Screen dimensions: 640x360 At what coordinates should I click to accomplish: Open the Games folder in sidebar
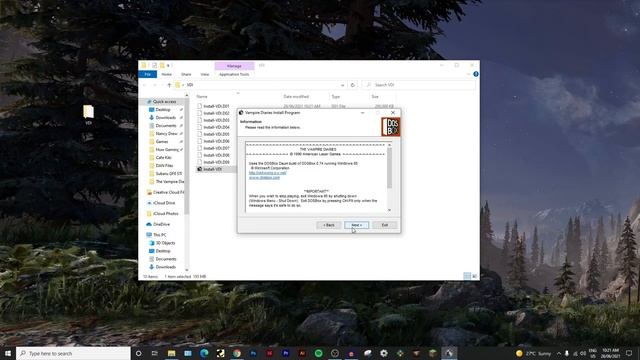[x=162, y=142]
